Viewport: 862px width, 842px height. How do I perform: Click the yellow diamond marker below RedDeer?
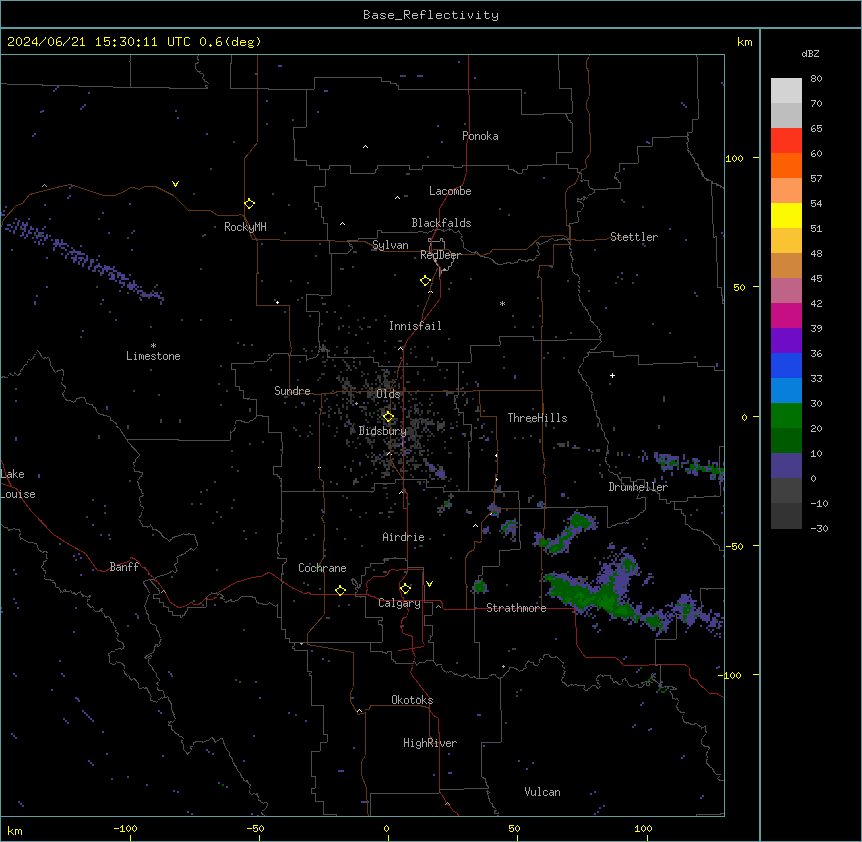point(426,281)
